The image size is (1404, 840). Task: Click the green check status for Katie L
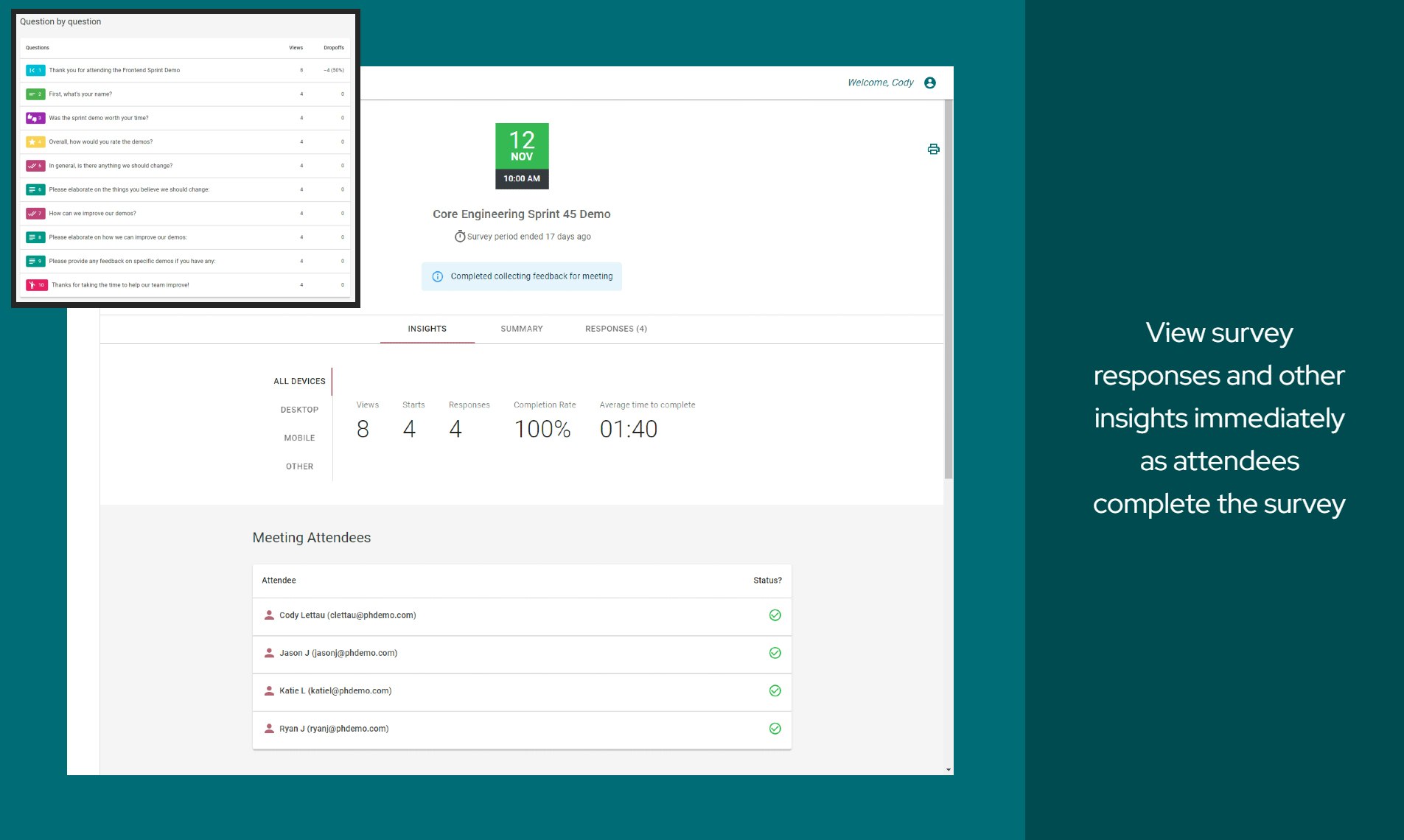[x=775, y=690]
